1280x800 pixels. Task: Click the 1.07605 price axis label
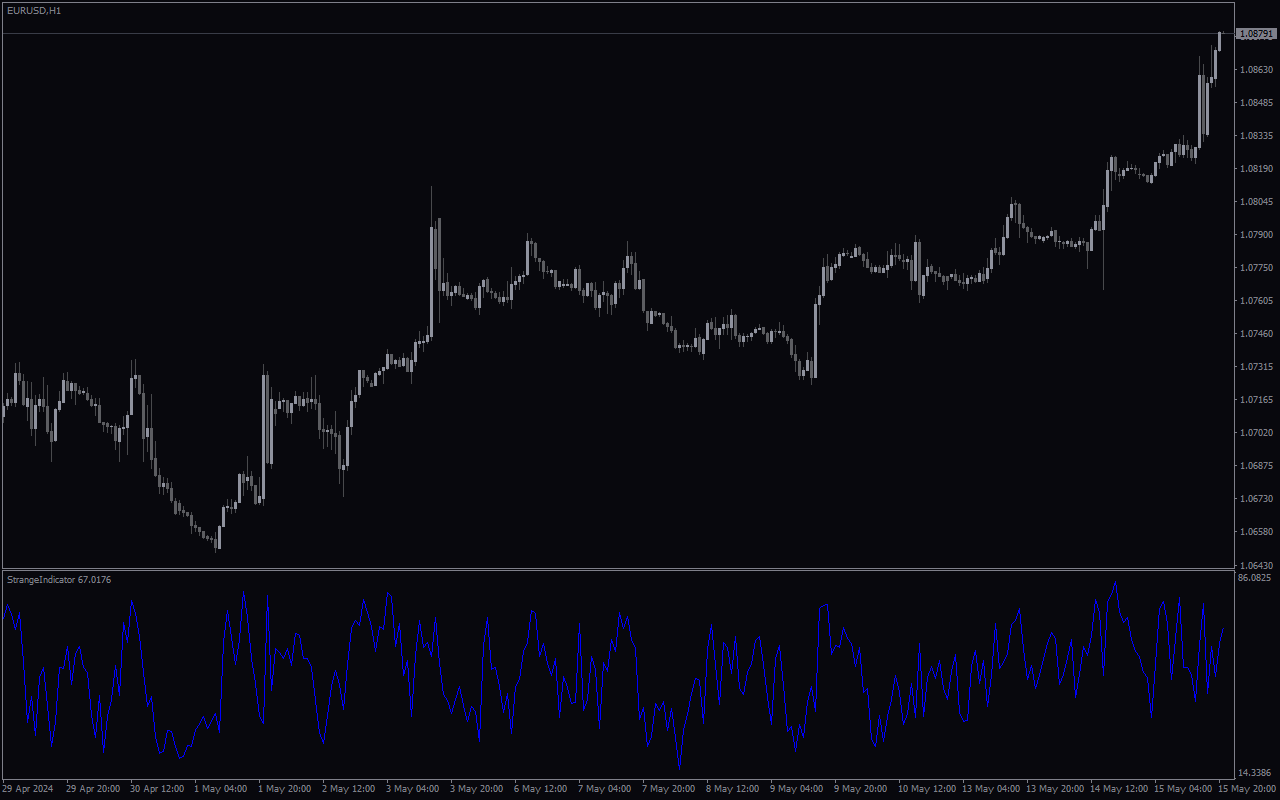pyautogui.click(x=1256, y=301)
